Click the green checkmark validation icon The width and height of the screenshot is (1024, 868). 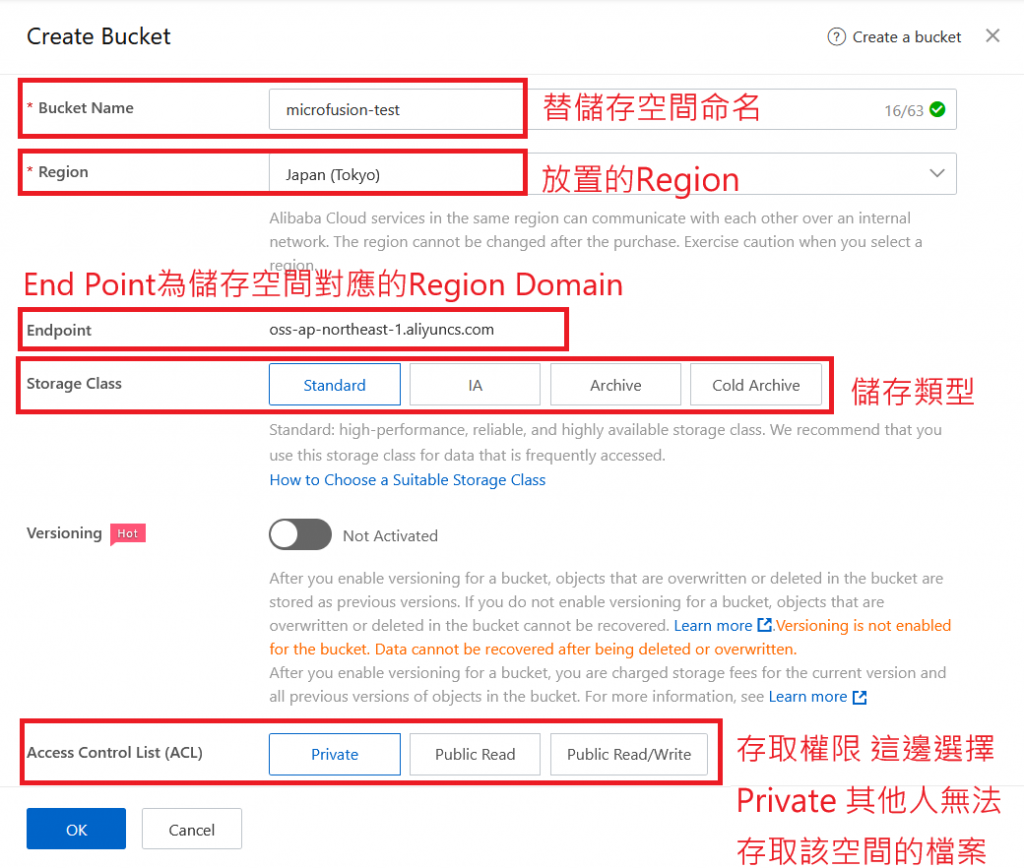[x=937, y=110]
